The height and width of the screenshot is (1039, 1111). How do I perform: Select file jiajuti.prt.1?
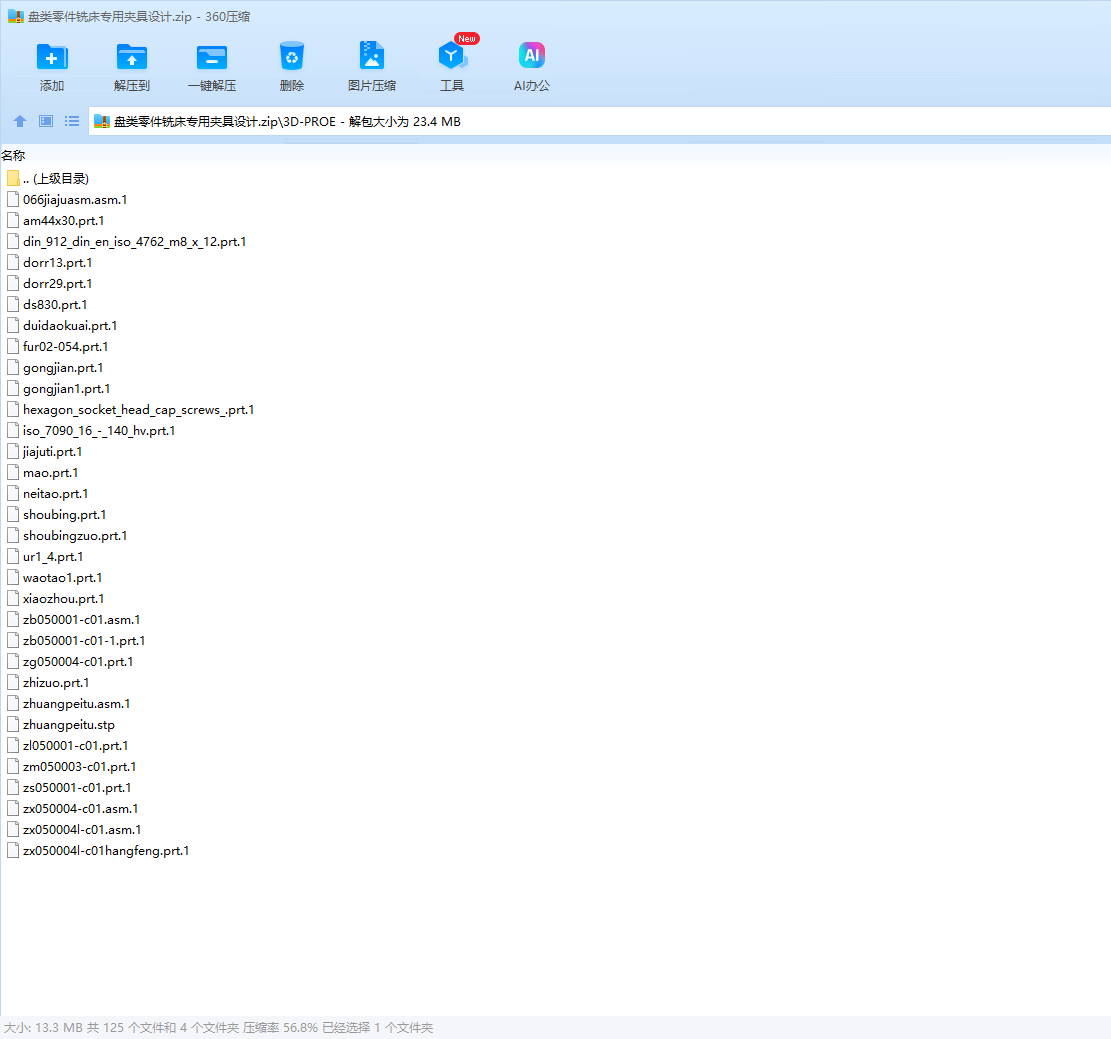point(45,451)
